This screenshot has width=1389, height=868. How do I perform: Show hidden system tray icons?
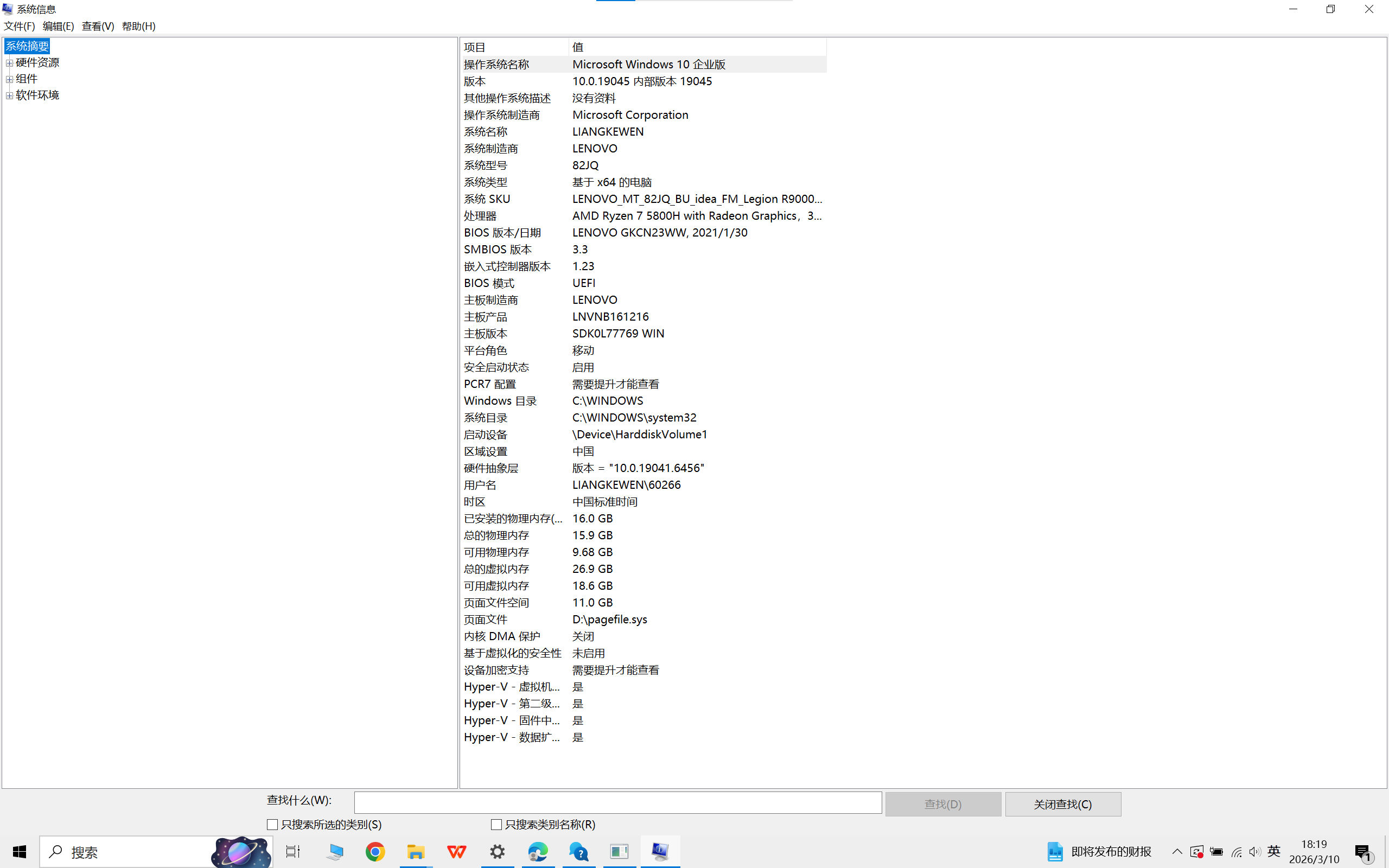coord(1177,852)
